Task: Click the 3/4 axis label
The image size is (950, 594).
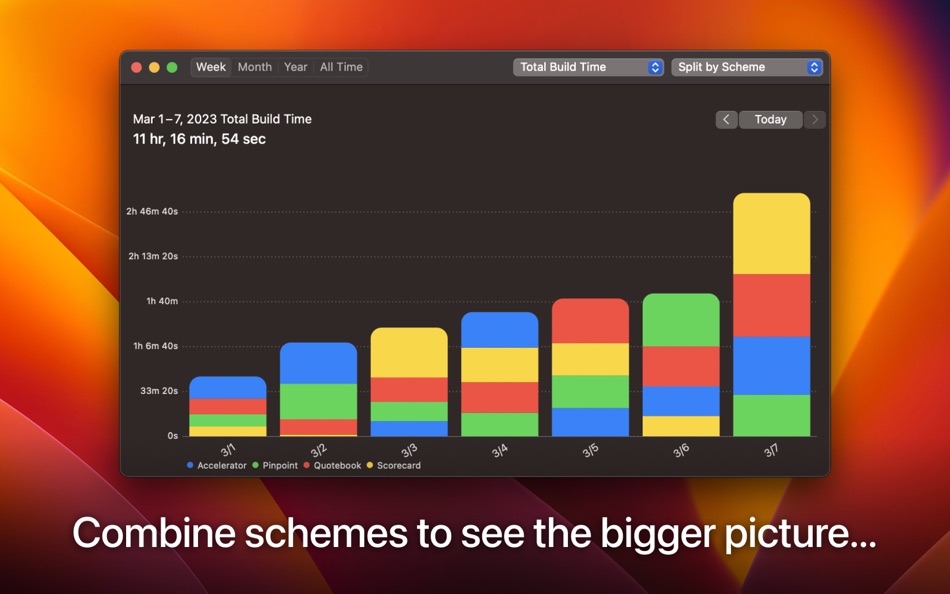Action: tap(500, 450)
